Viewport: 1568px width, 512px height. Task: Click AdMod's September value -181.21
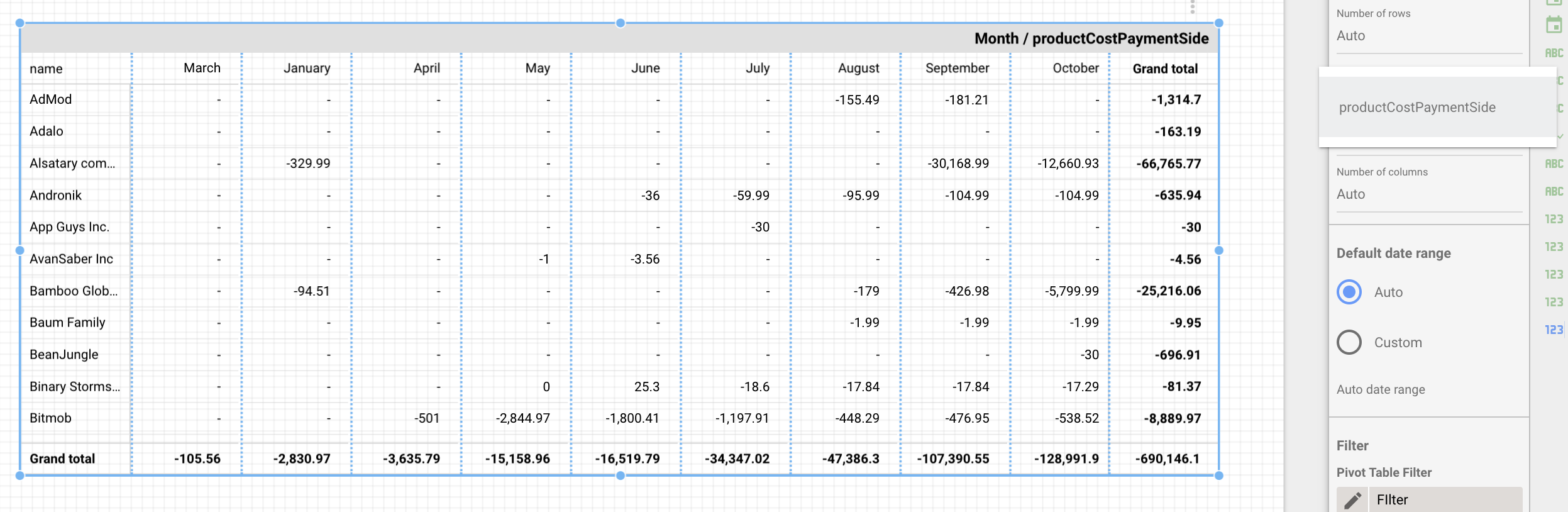[x=967, y=100]
